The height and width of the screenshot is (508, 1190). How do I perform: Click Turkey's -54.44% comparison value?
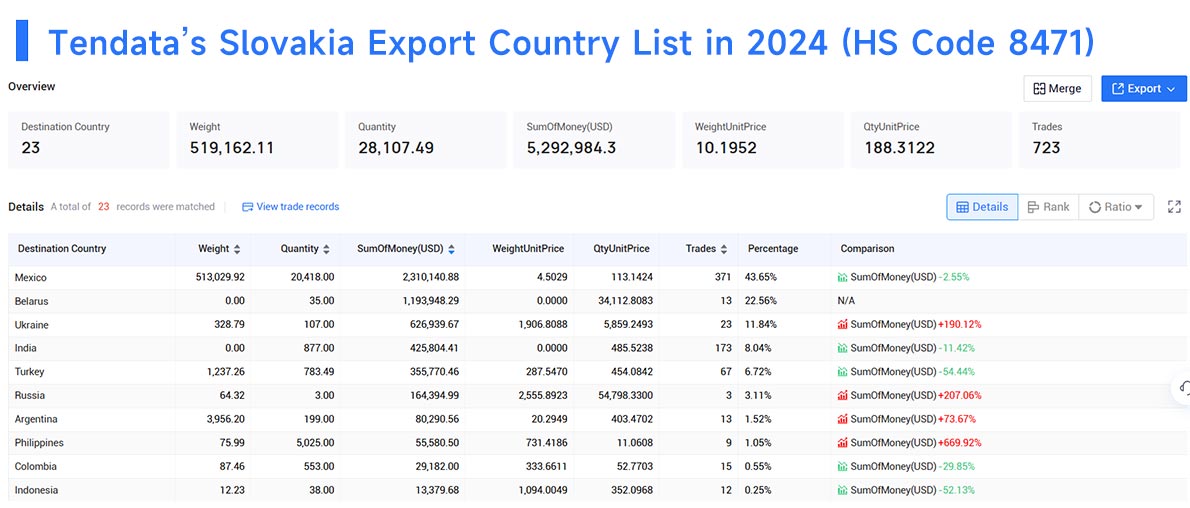(x=957, y=371)
